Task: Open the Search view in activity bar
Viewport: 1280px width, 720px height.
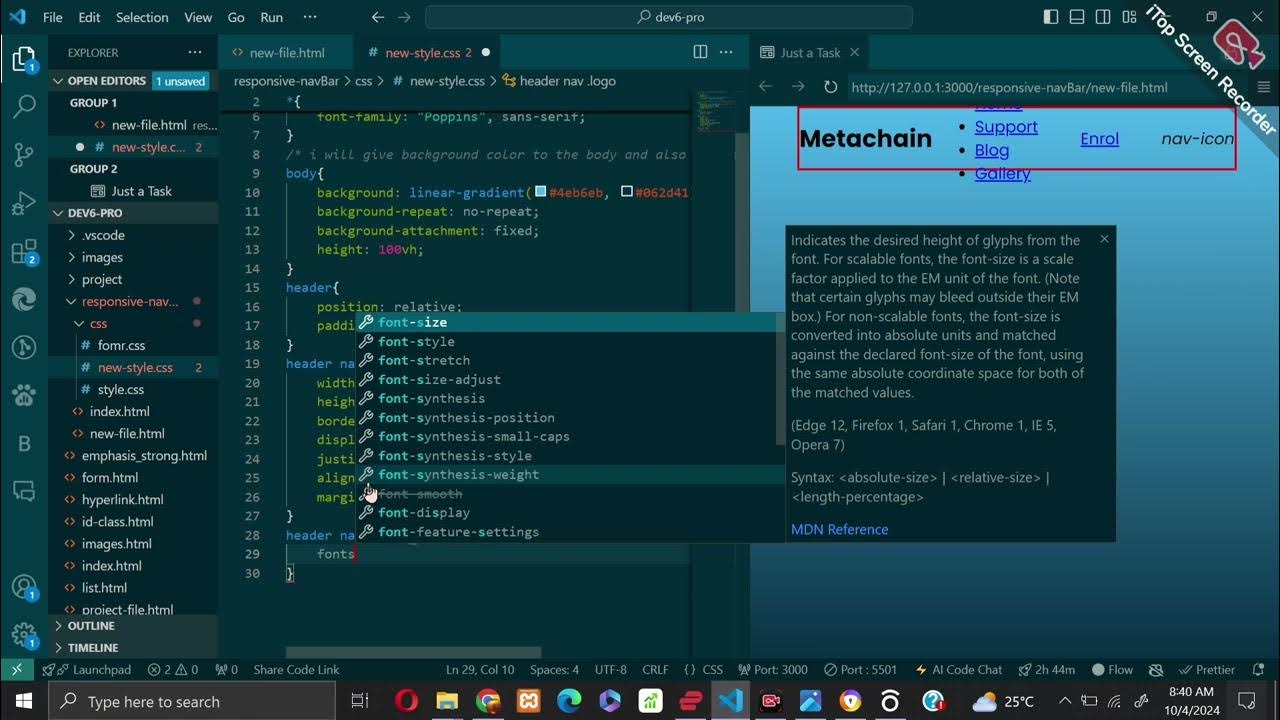Action: click(x=23, y=107)
